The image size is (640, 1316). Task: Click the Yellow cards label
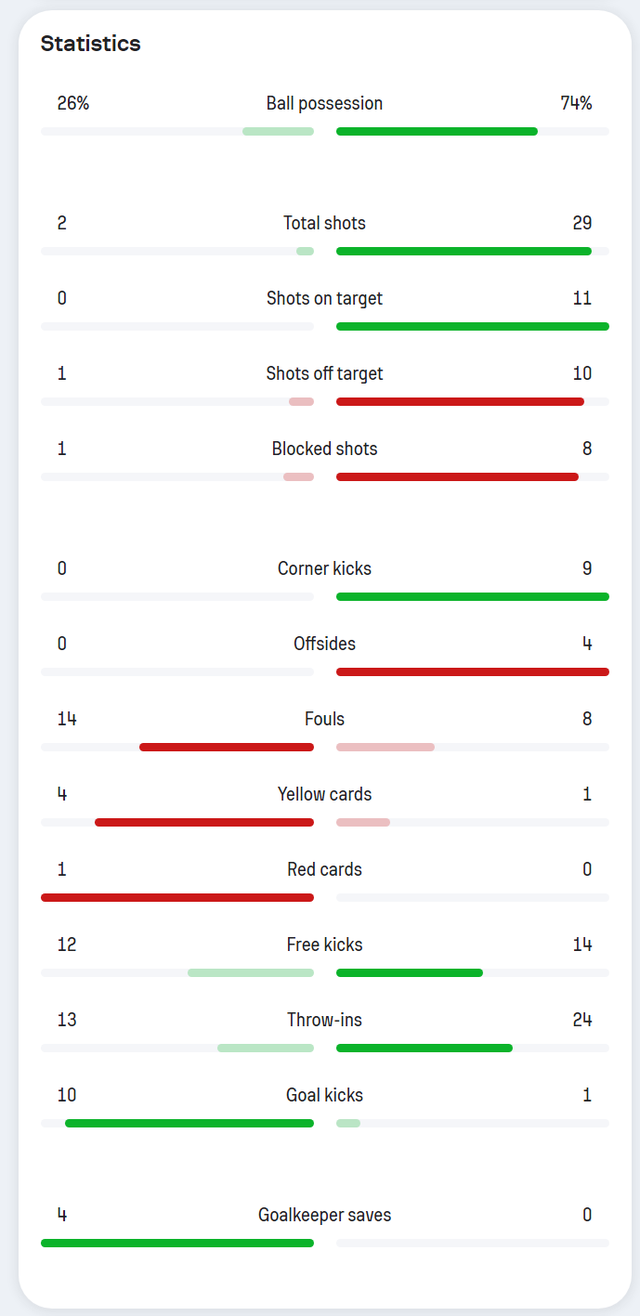324,794
